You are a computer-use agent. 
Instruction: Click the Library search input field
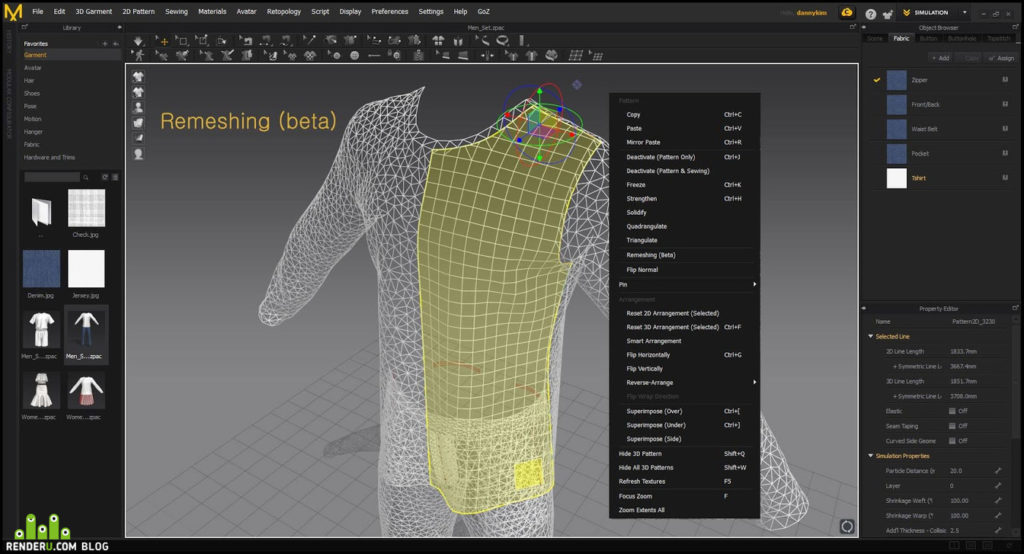click(x=52, y=177)
